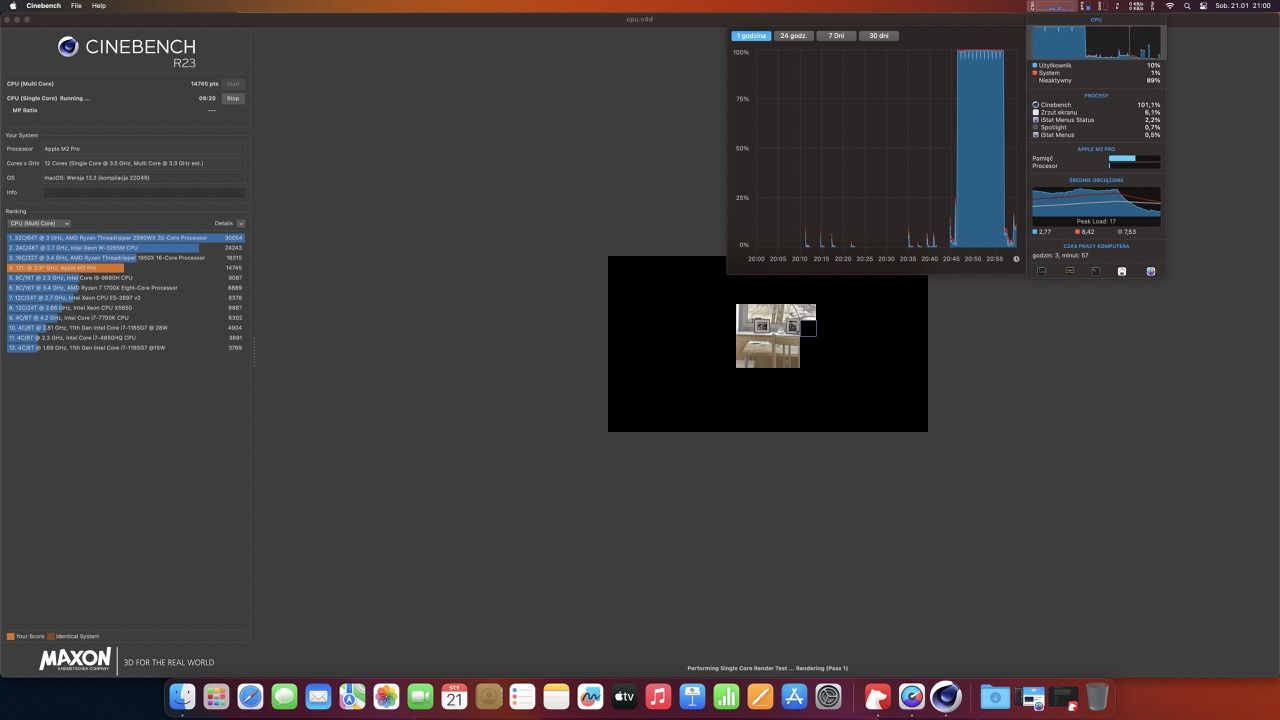
Task: Open Messages app in dock
Action: tap(284, 696)
